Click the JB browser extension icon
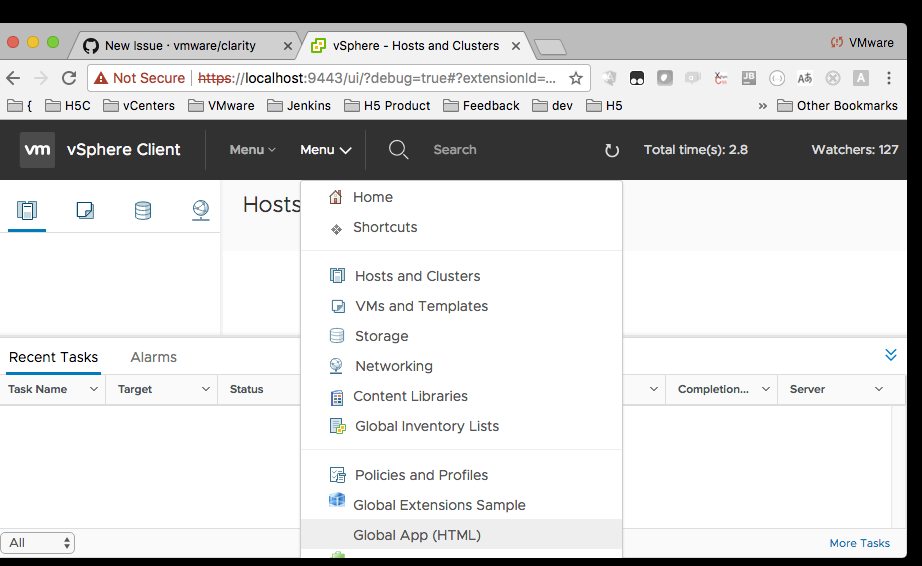 point(749,78)
